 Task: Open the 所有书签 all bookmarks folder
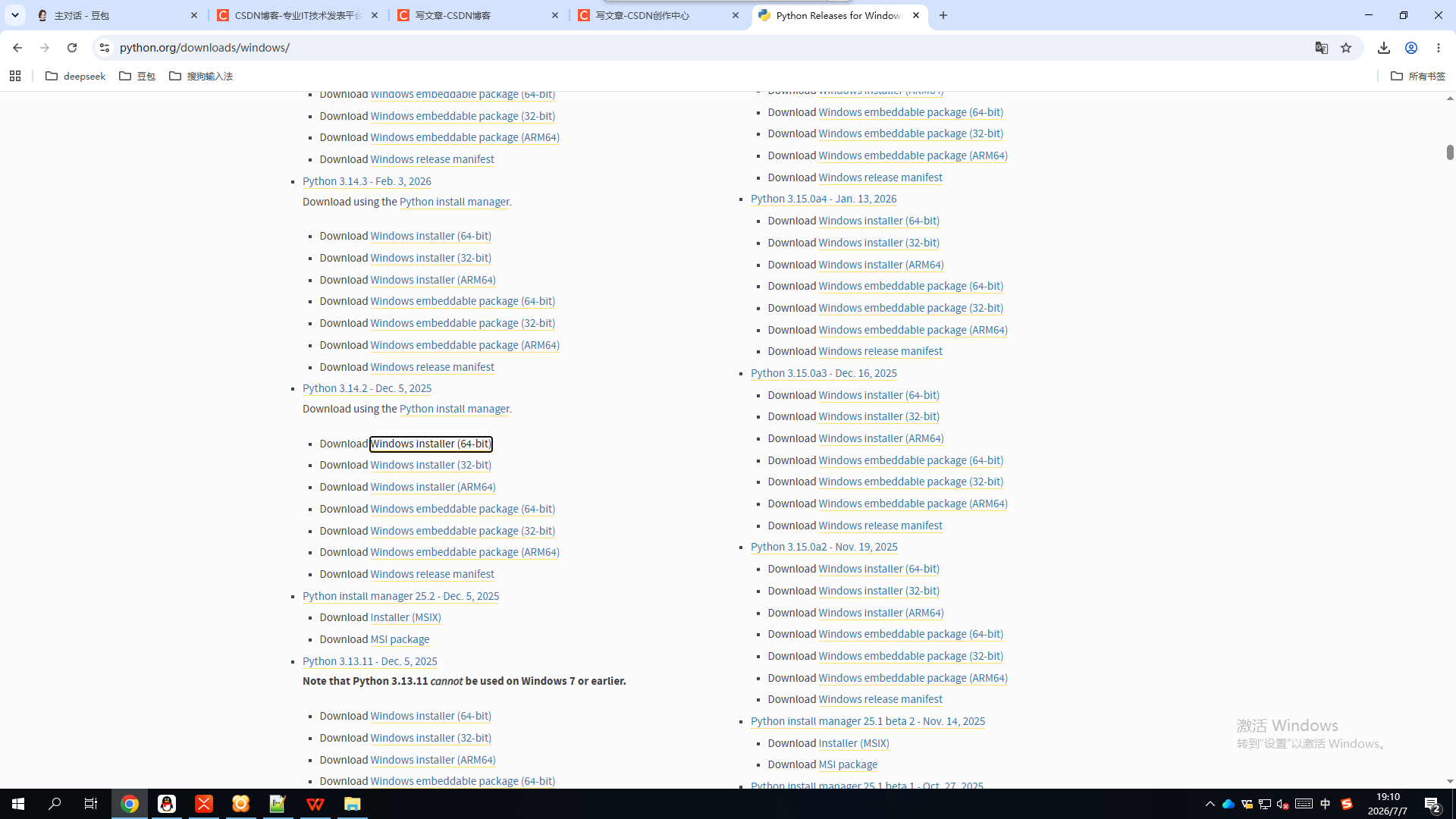[x=1418, y=76]
